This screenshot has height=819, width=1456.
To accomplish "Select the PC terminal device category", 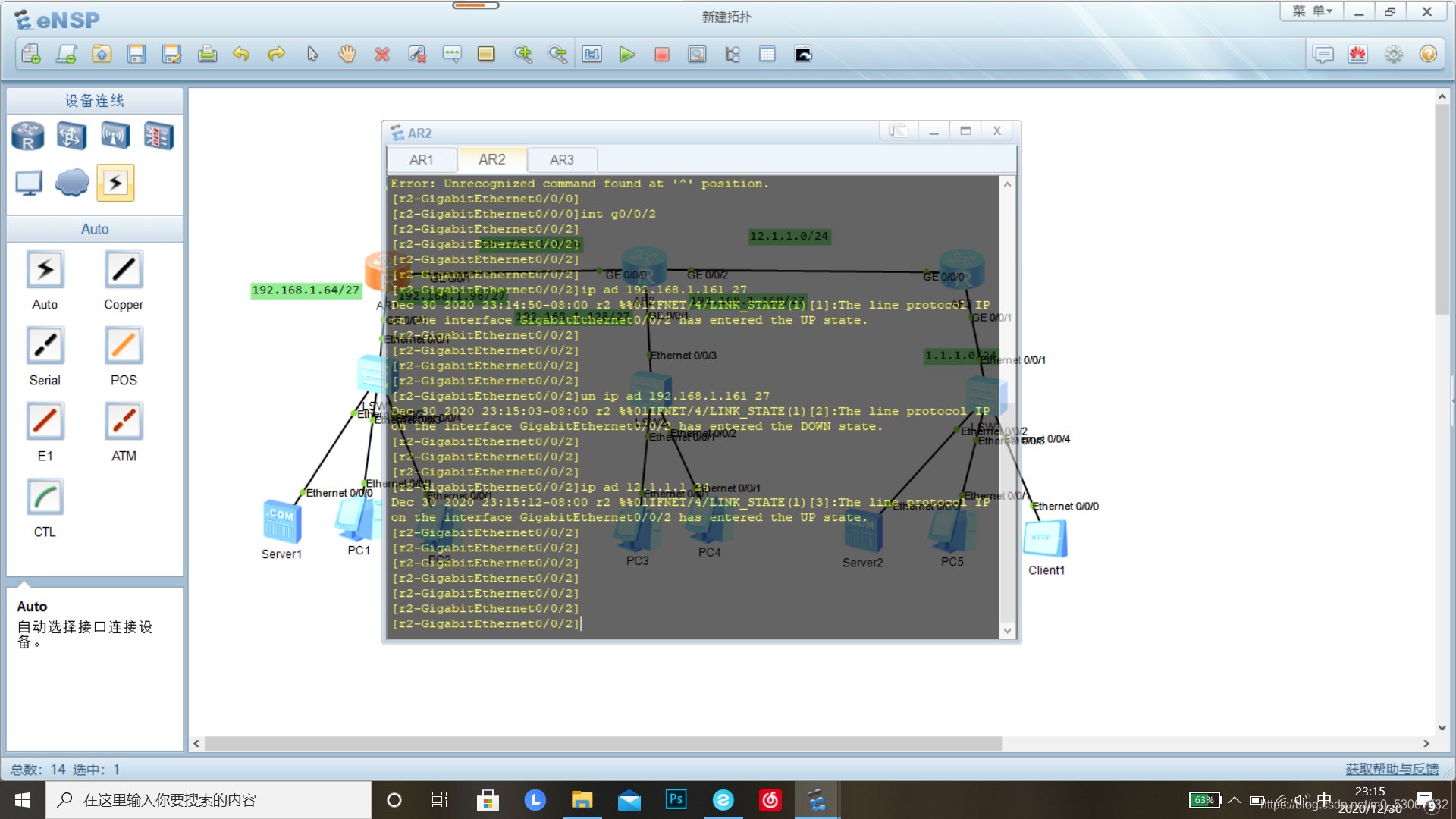I will coord(29,183).
